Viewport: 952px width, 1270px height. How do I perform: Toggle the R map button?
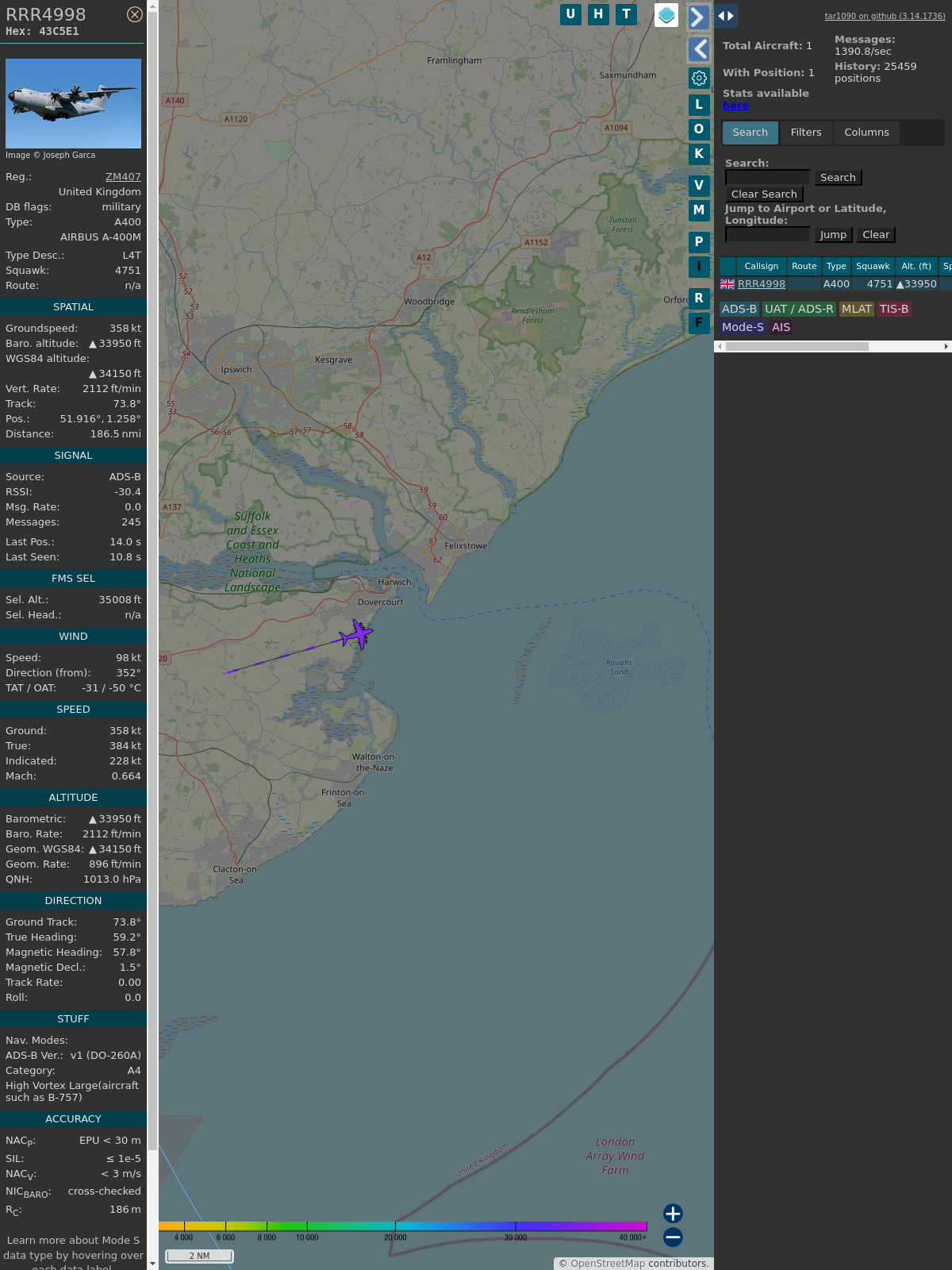pos(699,298)
